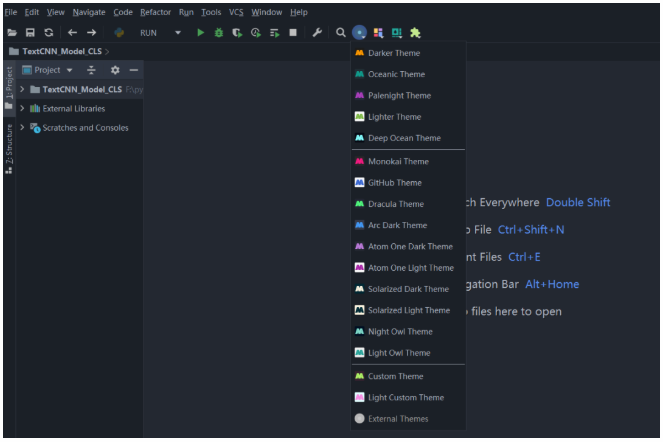The width and height of the screenshot is (663, 442).
Task: Select Dracula Theme
Action: 408,204
